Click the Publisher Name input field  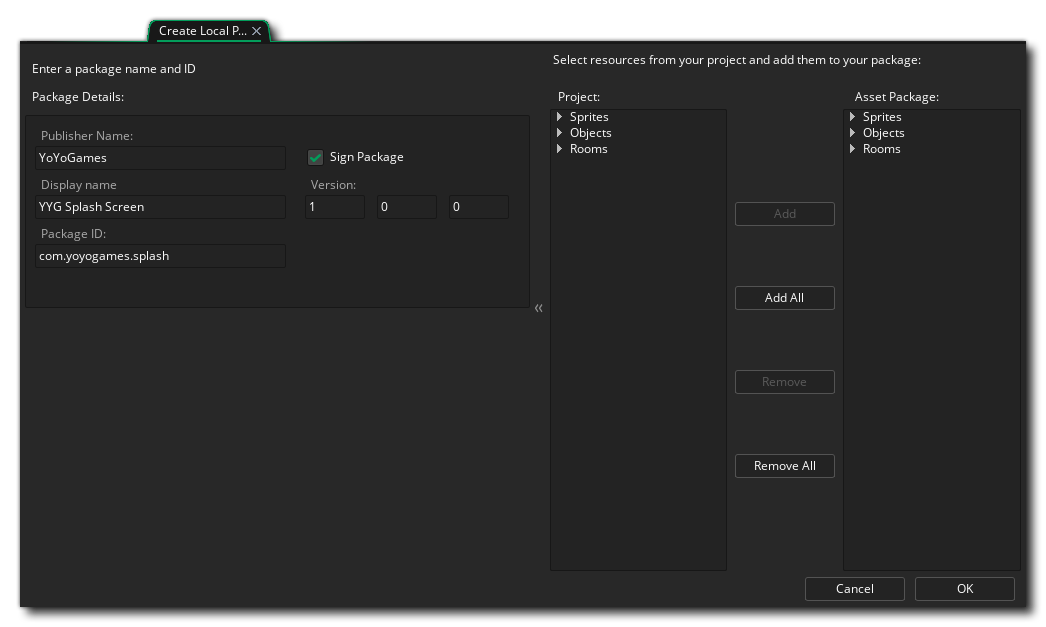tap(160, 157)
